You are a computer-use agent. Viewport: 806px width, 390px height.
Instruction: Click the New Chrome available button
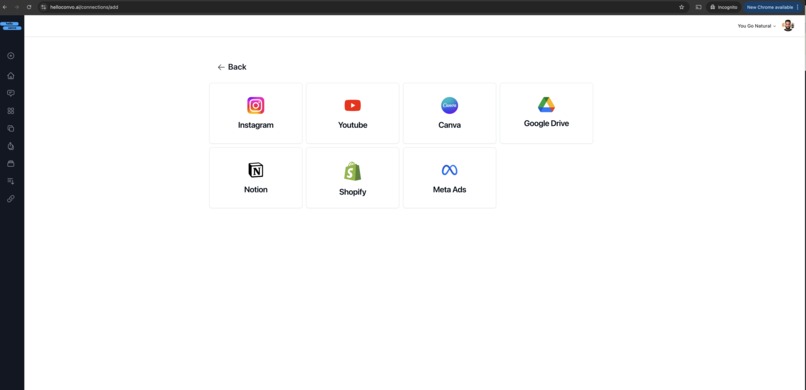770,7
